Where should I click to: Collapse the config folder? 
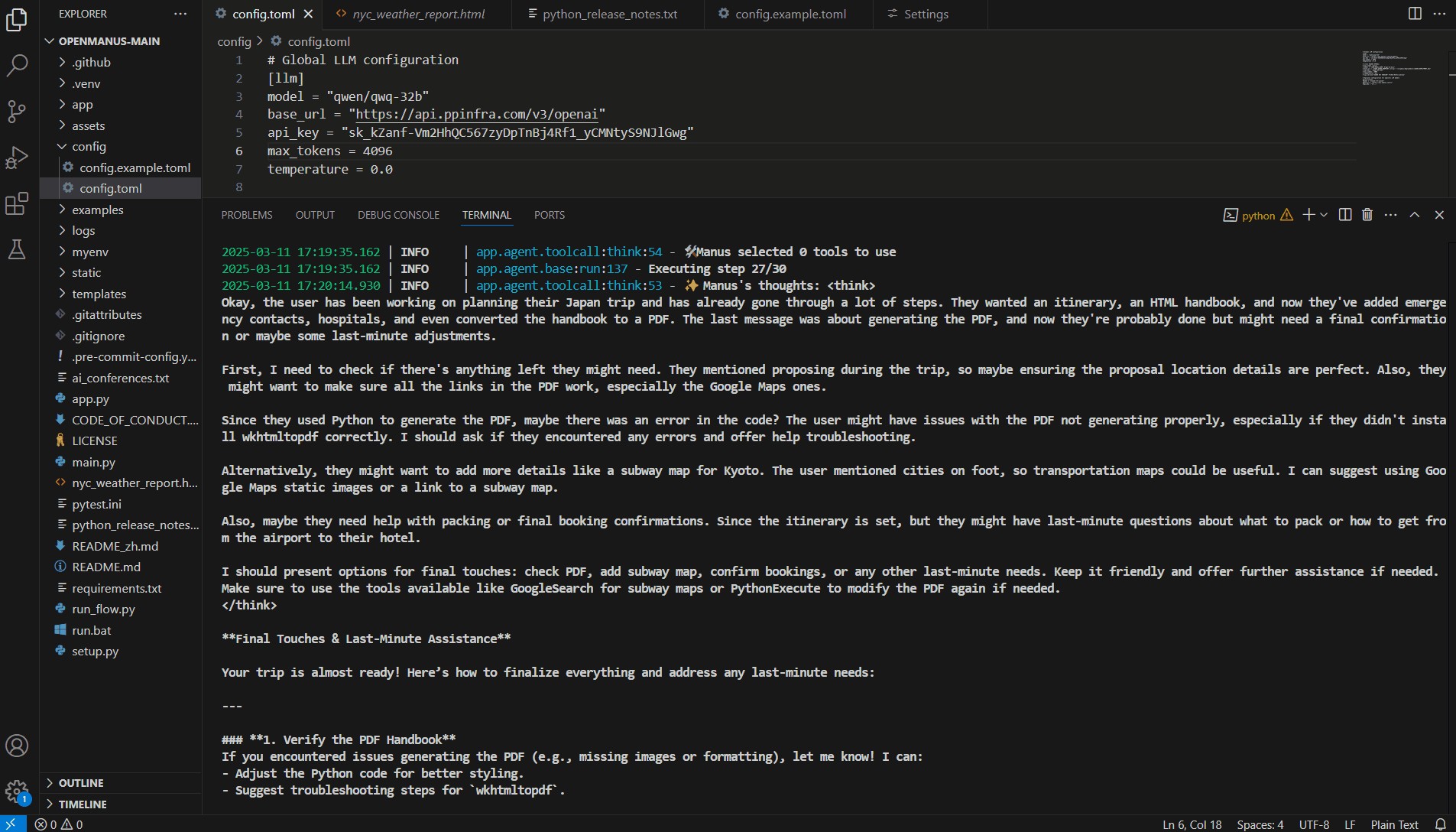tap(89, 147)
